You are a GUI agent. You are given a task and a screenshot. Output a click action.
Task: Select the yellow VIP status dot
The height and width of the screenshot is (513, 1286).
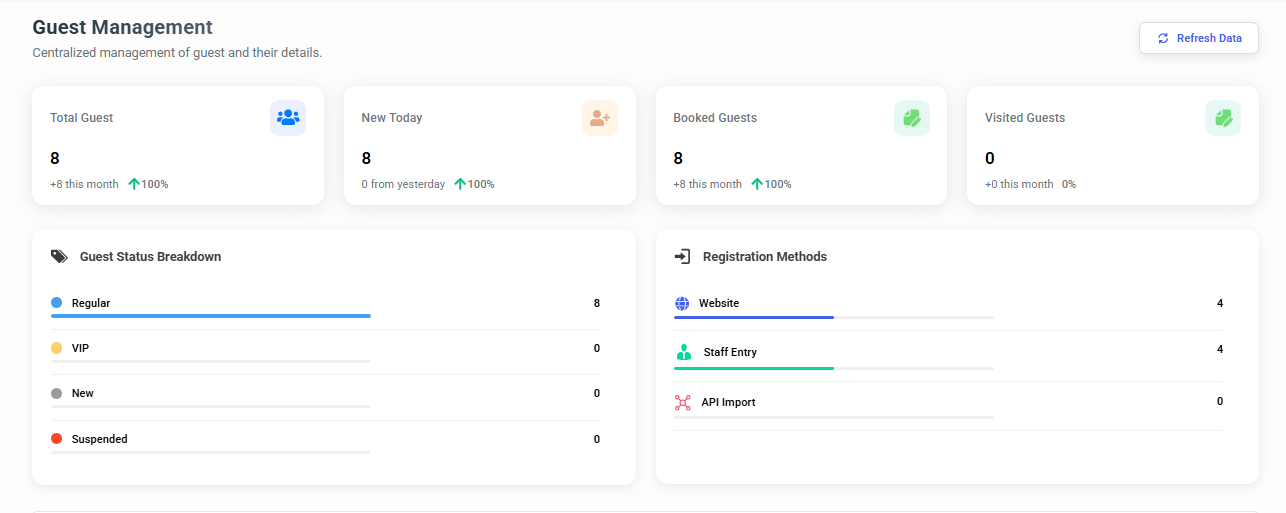coord(57,348)
